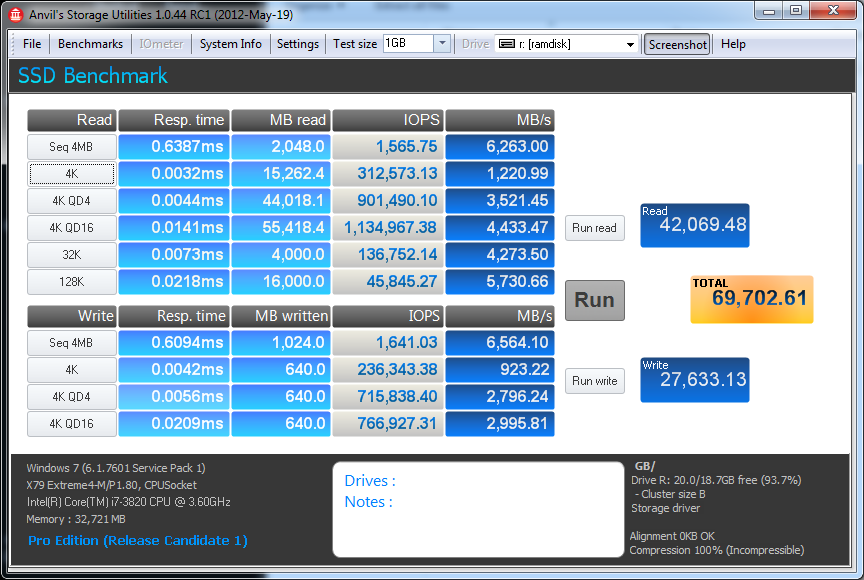The width and height of the screenshot is (864, 580).
Task: Select the read 4K QD16 test button
Action: click(x=71, y=228)
